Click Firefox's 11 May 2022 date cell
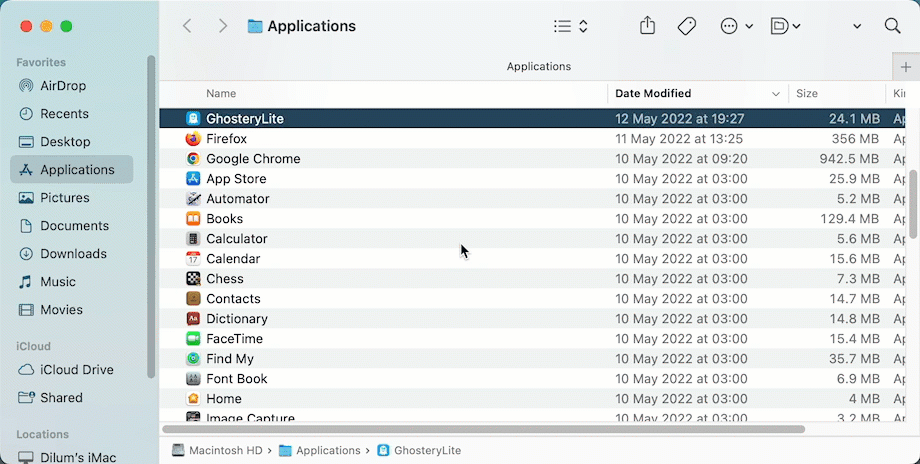This screenshot has height=464, width=920. pyautogui.click(x=679, y=138)
